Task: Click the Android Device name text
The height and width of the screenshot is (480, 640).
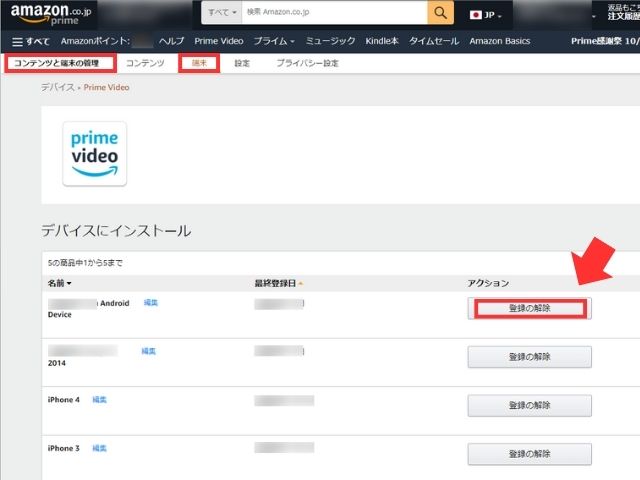Action: pos(89,309)
